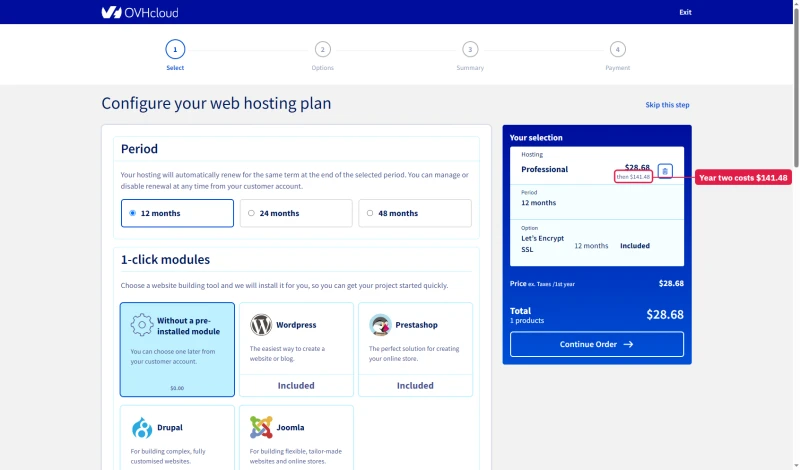Screen dimensions: 800x470
Task: Choose the Drupal module card
Action: click(177, 438)
